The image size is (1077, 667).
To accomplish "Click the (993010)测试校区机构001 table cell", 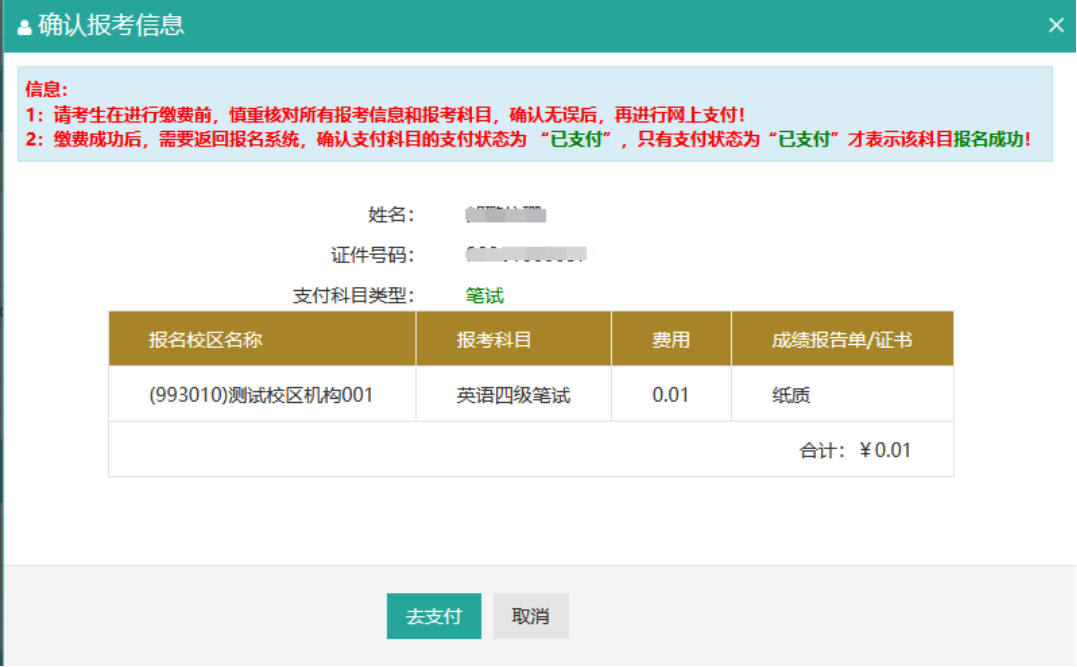I will point(261,395).
